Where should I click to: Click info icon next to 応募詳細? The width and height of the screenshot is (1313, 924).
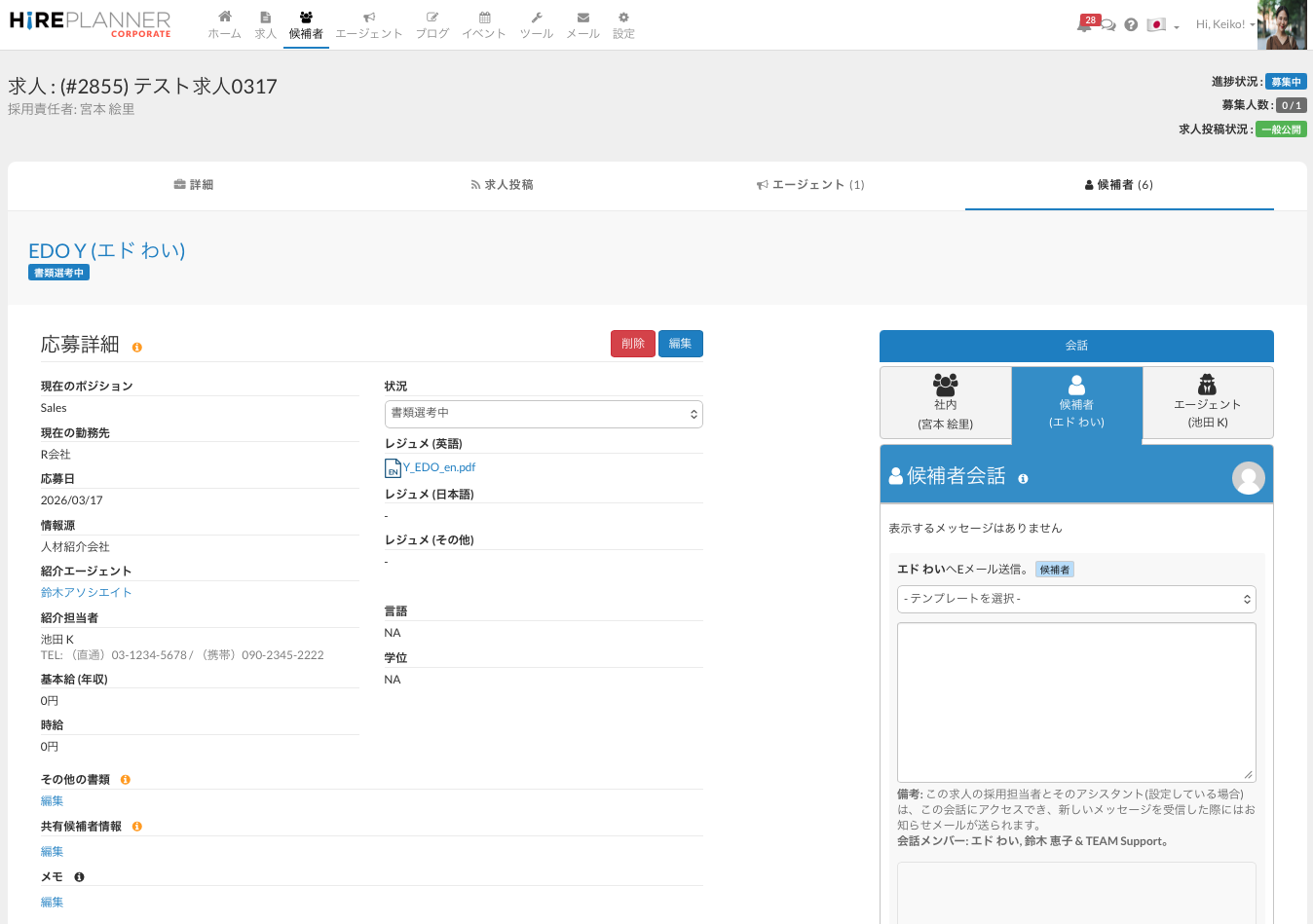tap(137, 348)
